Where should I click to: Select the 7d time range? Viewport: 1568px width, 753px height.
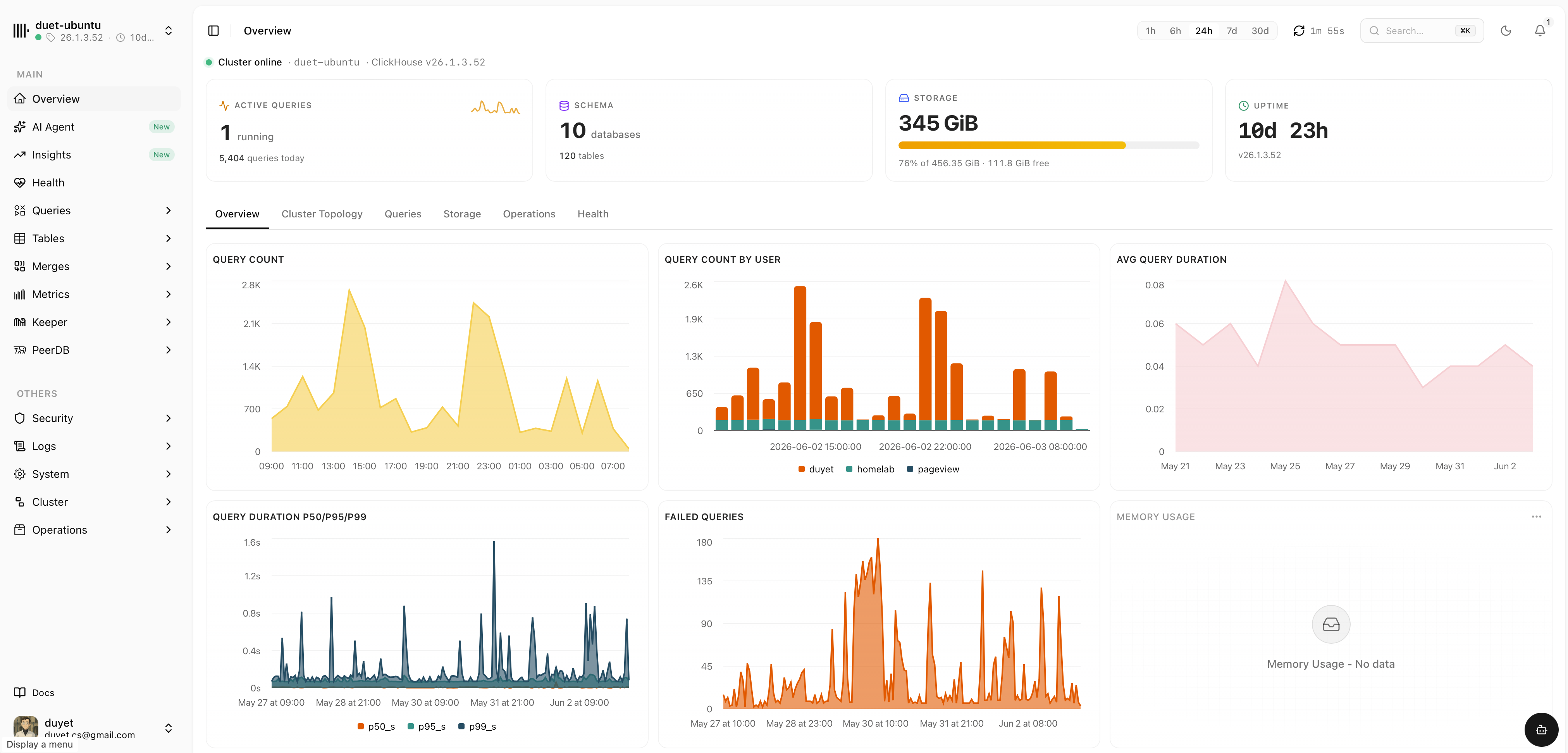pos(1231,31)
